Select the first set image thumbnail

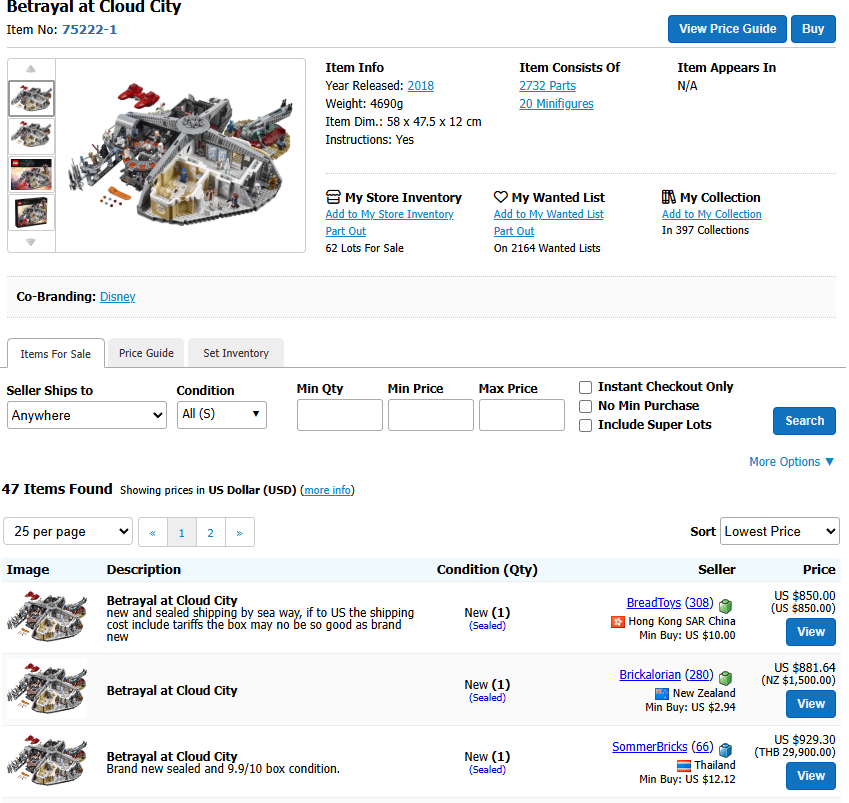coord(31,99)
